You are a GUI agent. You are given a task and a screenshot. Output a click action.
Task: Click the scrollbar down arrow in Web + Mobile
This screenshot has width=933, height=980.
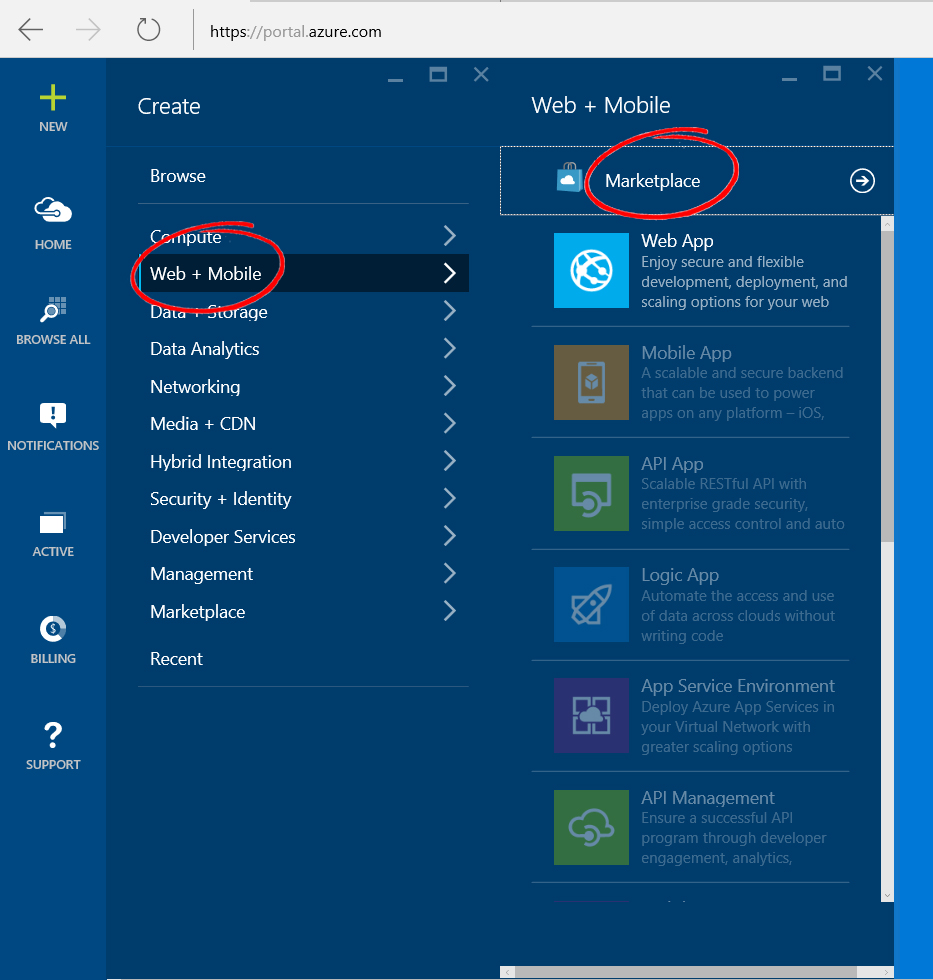pyautogui.click(x=887, y=895)
